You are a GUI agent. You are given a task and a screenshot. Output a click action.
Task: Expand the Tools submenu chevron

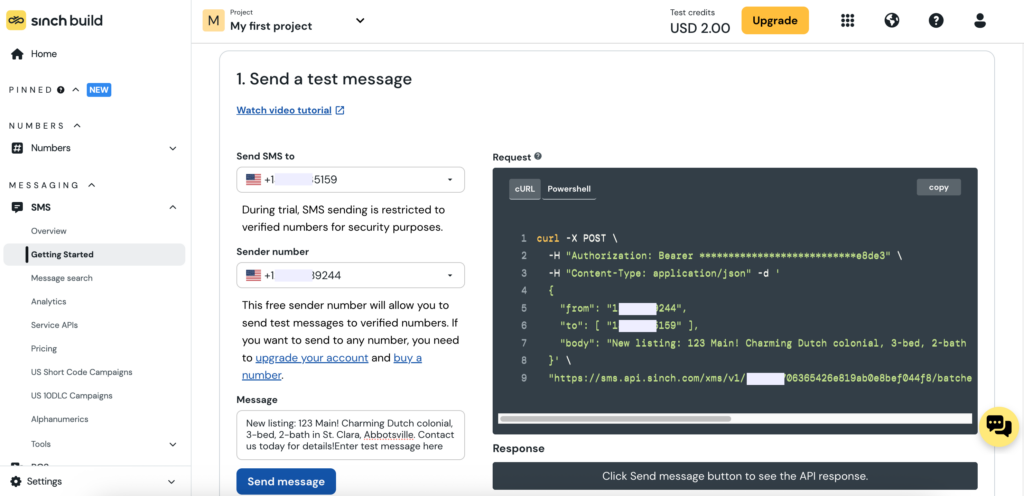point(173,444)
